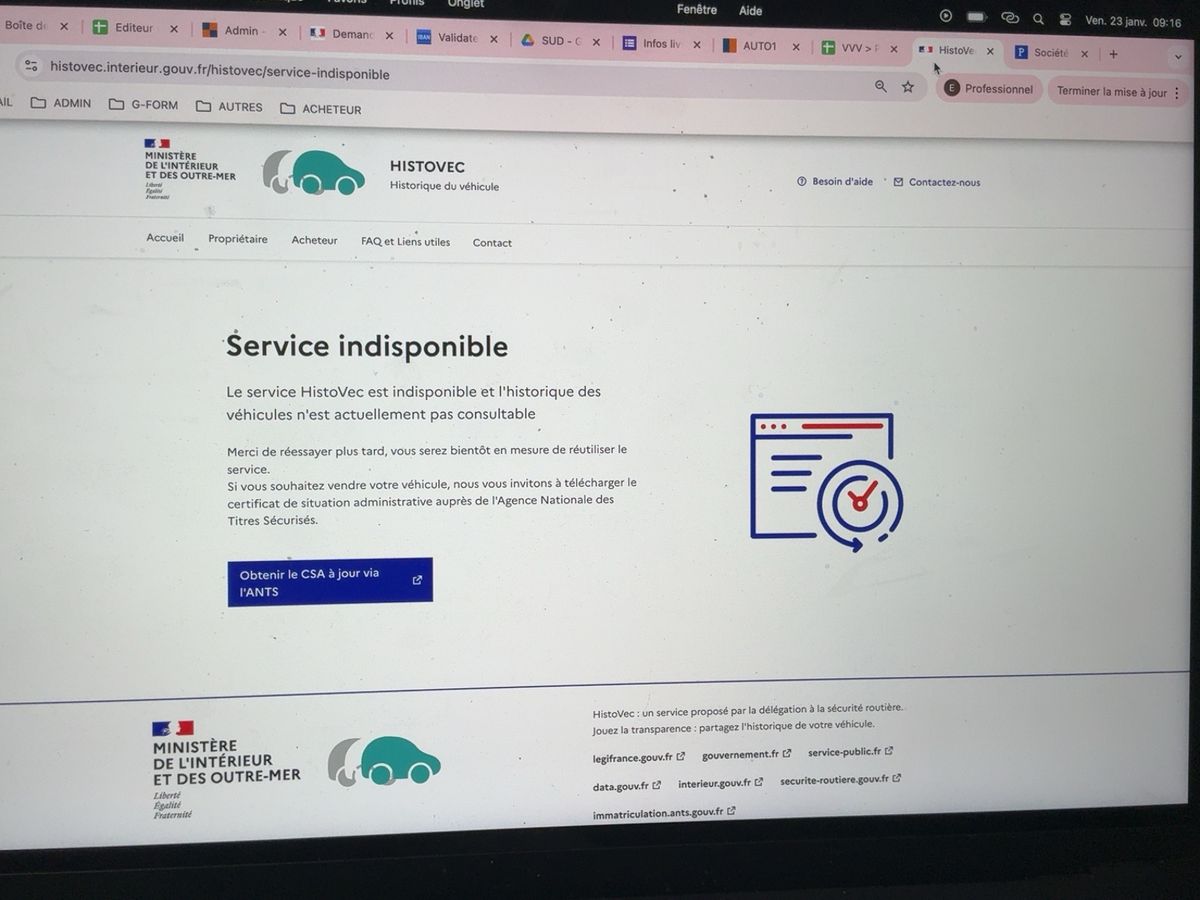Open Besoin d'aide link
The height and width of the screenshot is (900, 1200).
(835, 182)
